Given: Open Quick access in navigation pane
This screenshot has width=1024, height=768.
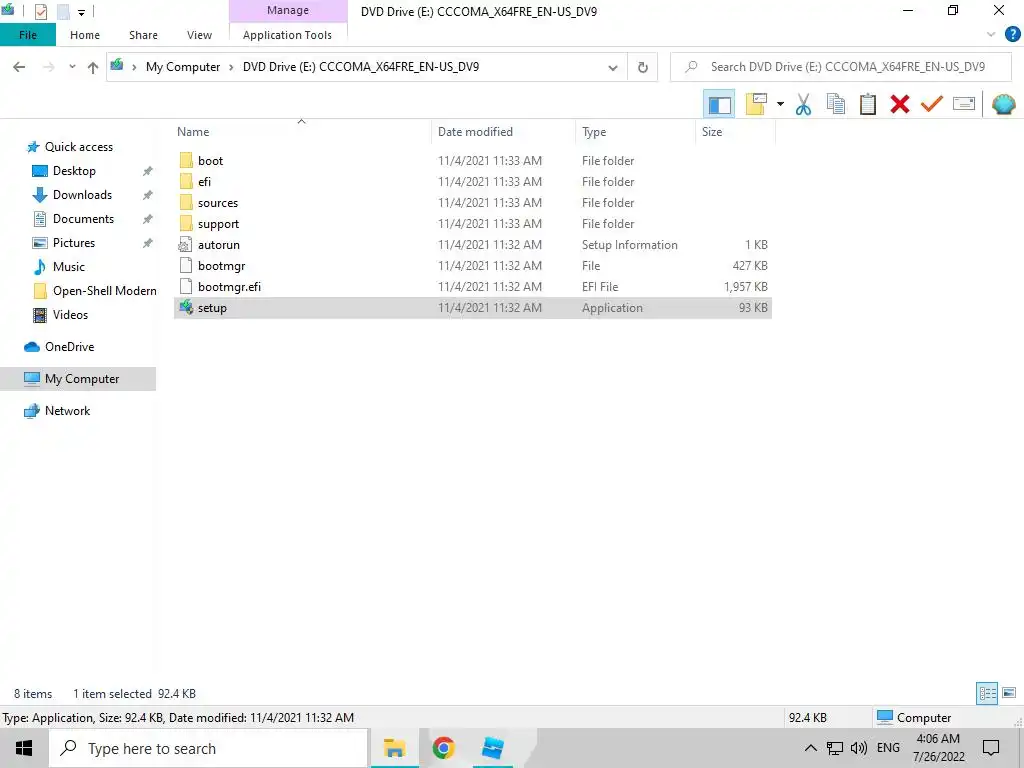Looking at the screenshot, I should click(x=78, y=147).
